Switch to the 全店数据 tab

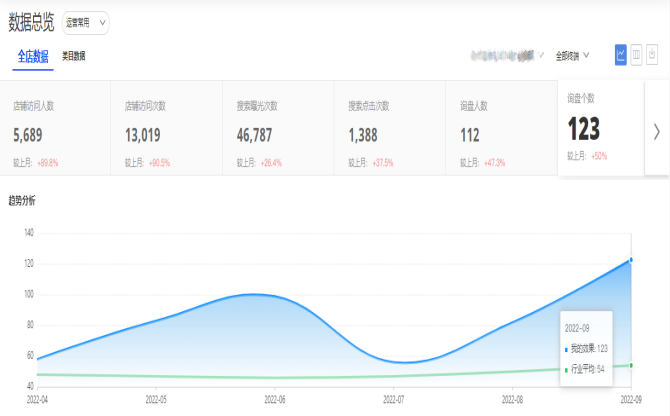pyautogui.click(x=33, y=56)
